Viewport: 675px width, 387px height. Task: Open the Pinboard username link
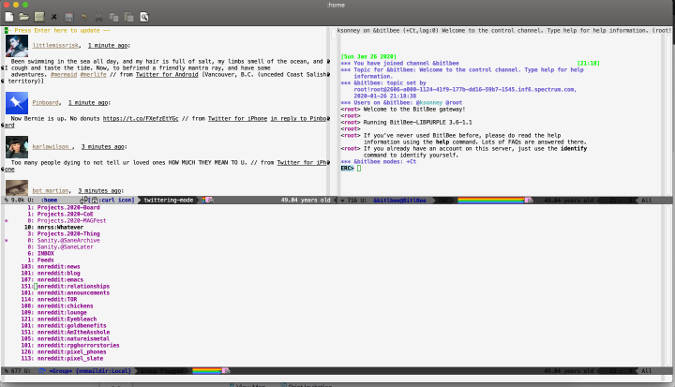point(46,102)
